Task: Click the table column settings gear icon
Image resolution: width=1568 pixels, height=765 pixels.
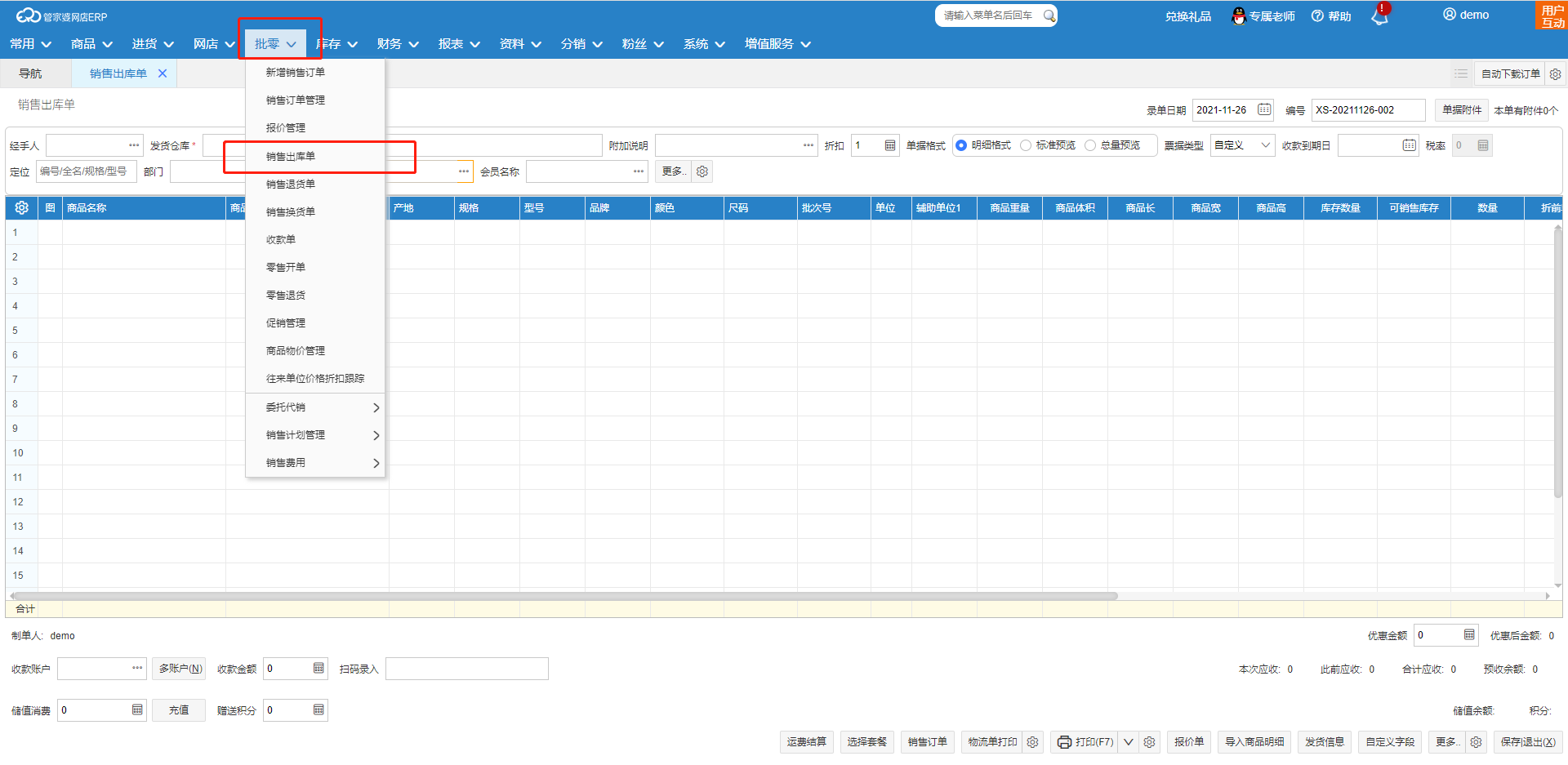Action: pos(22,208)
